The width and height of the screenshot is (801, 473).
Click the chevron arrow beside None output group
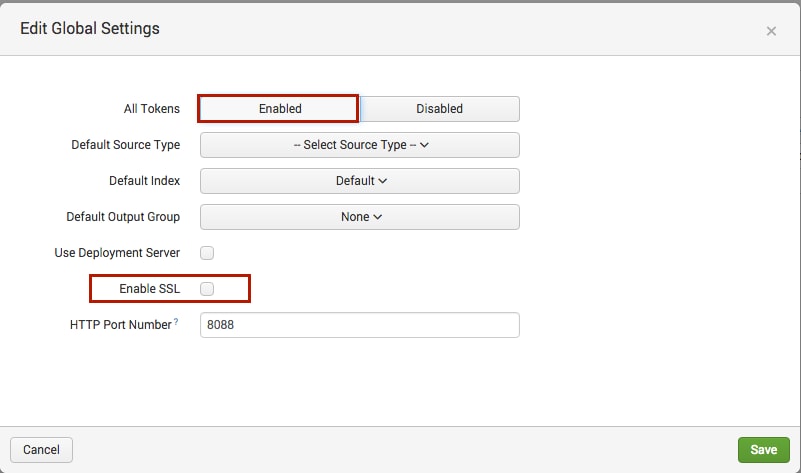378,217
